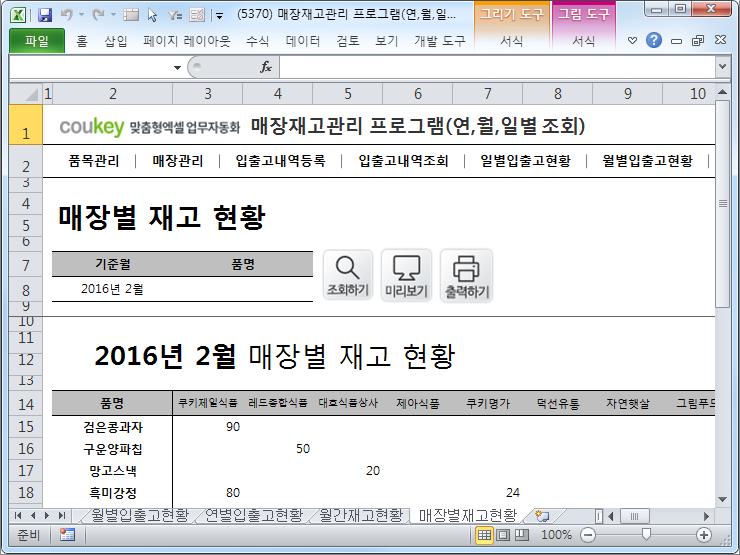Viewport: 740px width, 555px height.
Task: Click the insert function fx icon
Action: 266,67
